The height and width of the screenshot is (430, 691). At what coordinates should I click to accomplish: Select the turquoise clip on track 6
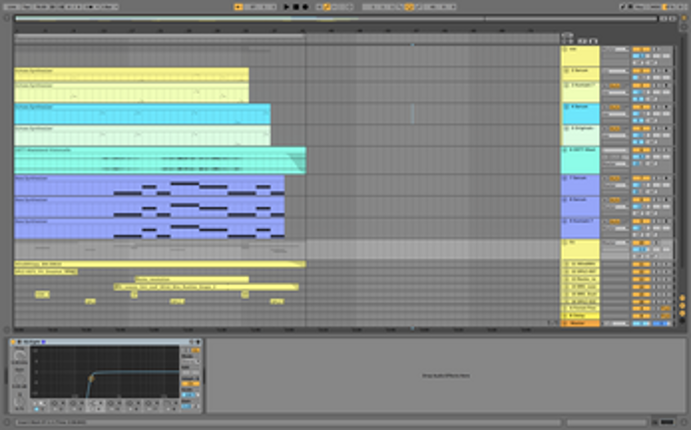tap(160, 160)
